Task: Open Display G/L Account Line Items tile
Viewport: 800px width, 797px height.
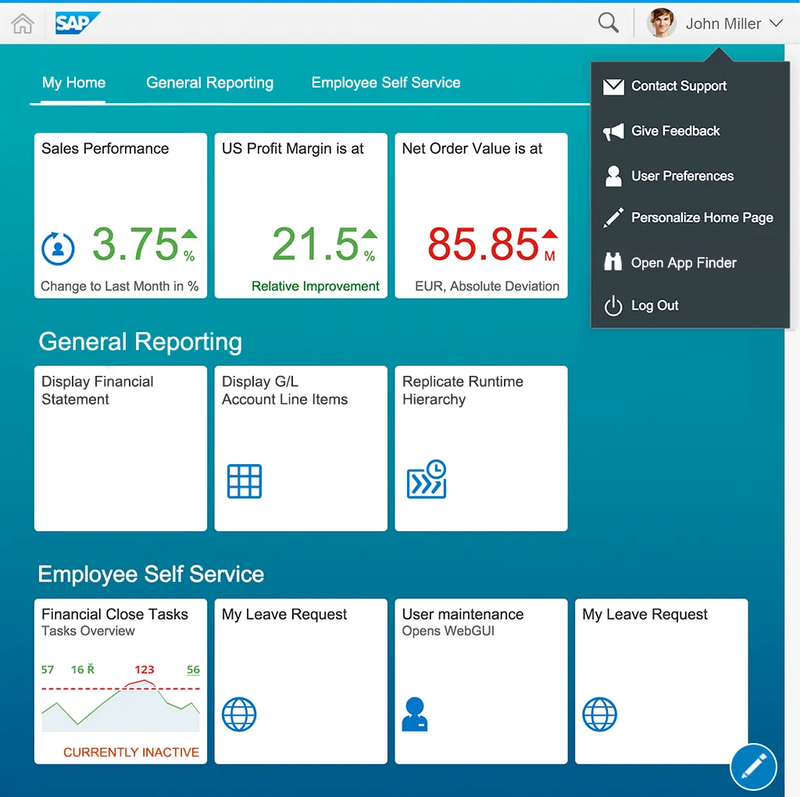Action: coord(301,449)
